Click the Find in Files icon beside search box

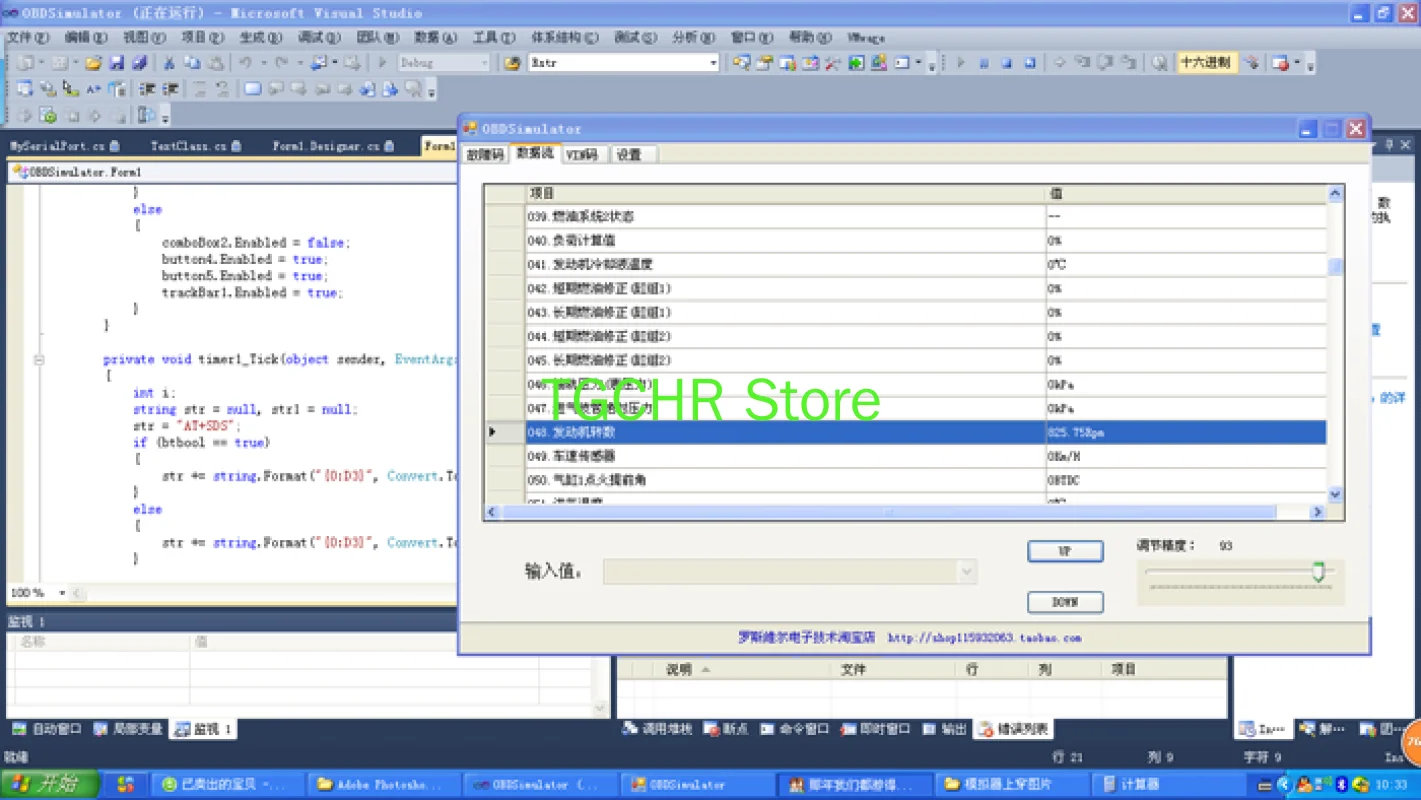click(512, 63)
